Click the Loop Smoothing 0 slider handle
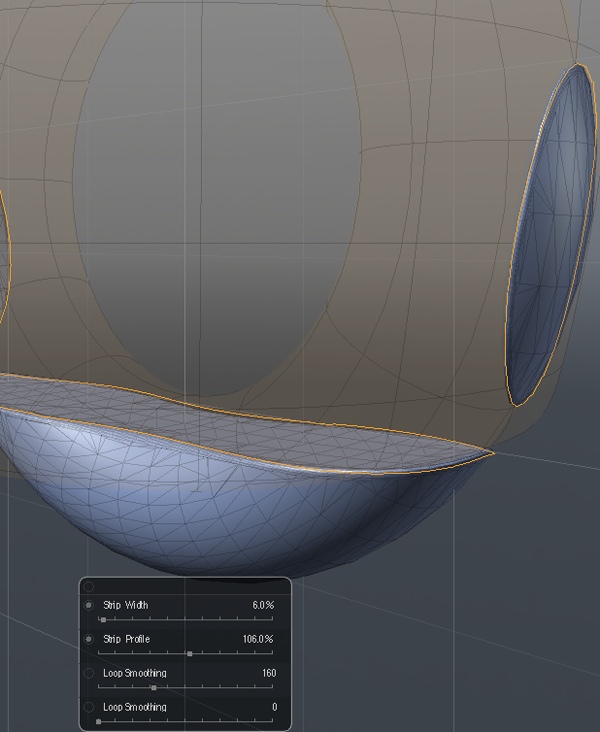 pyautogui.click(x=99, y=721)
